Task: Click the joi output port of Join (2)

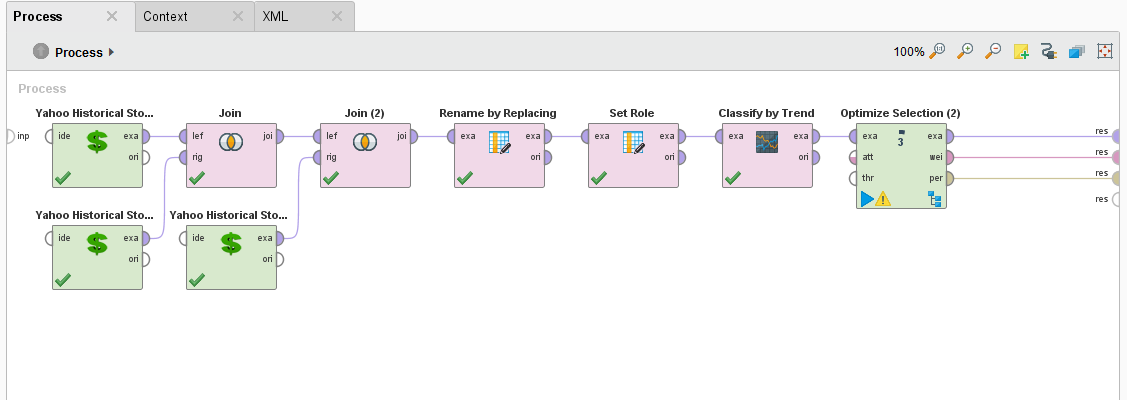Action: click(413, 136)
